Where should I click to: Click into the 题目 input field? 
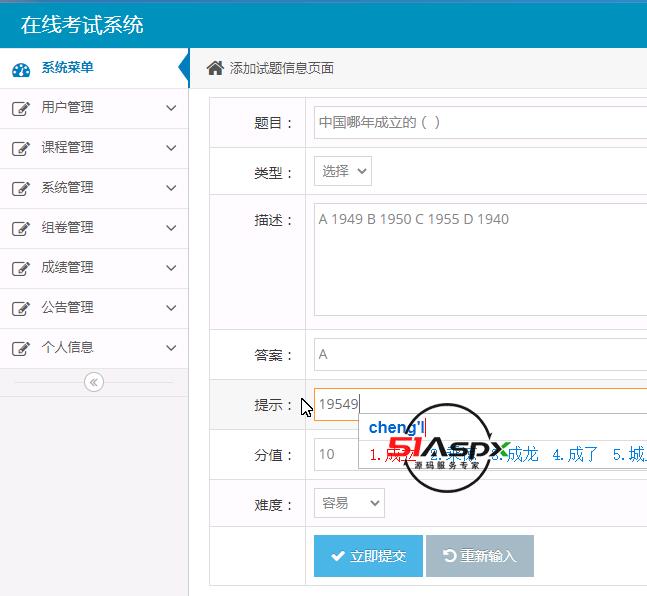click(480, 123)
